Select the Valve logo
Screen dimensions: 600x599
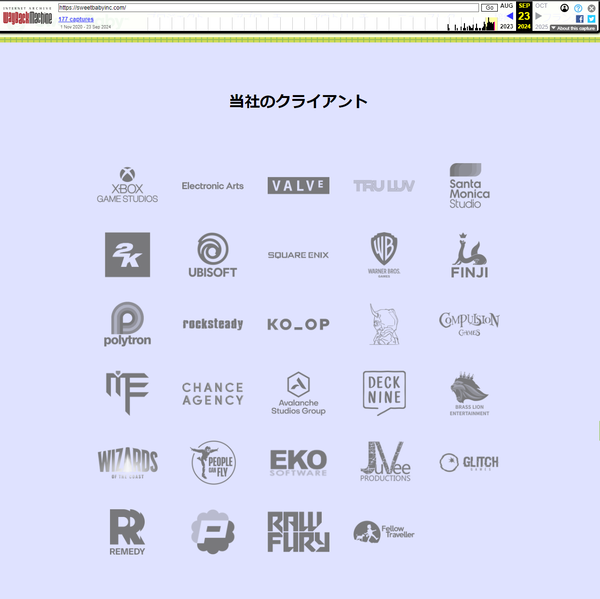[298, 186]
